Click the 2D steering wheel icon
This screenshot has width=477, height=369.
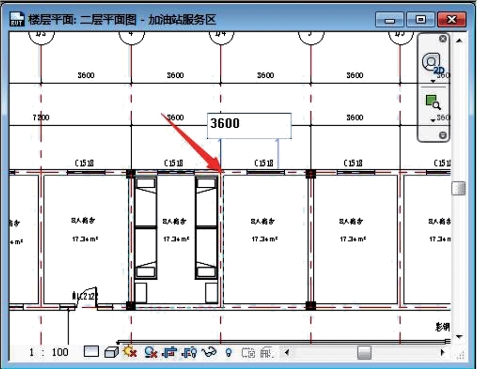coord(432,63)
